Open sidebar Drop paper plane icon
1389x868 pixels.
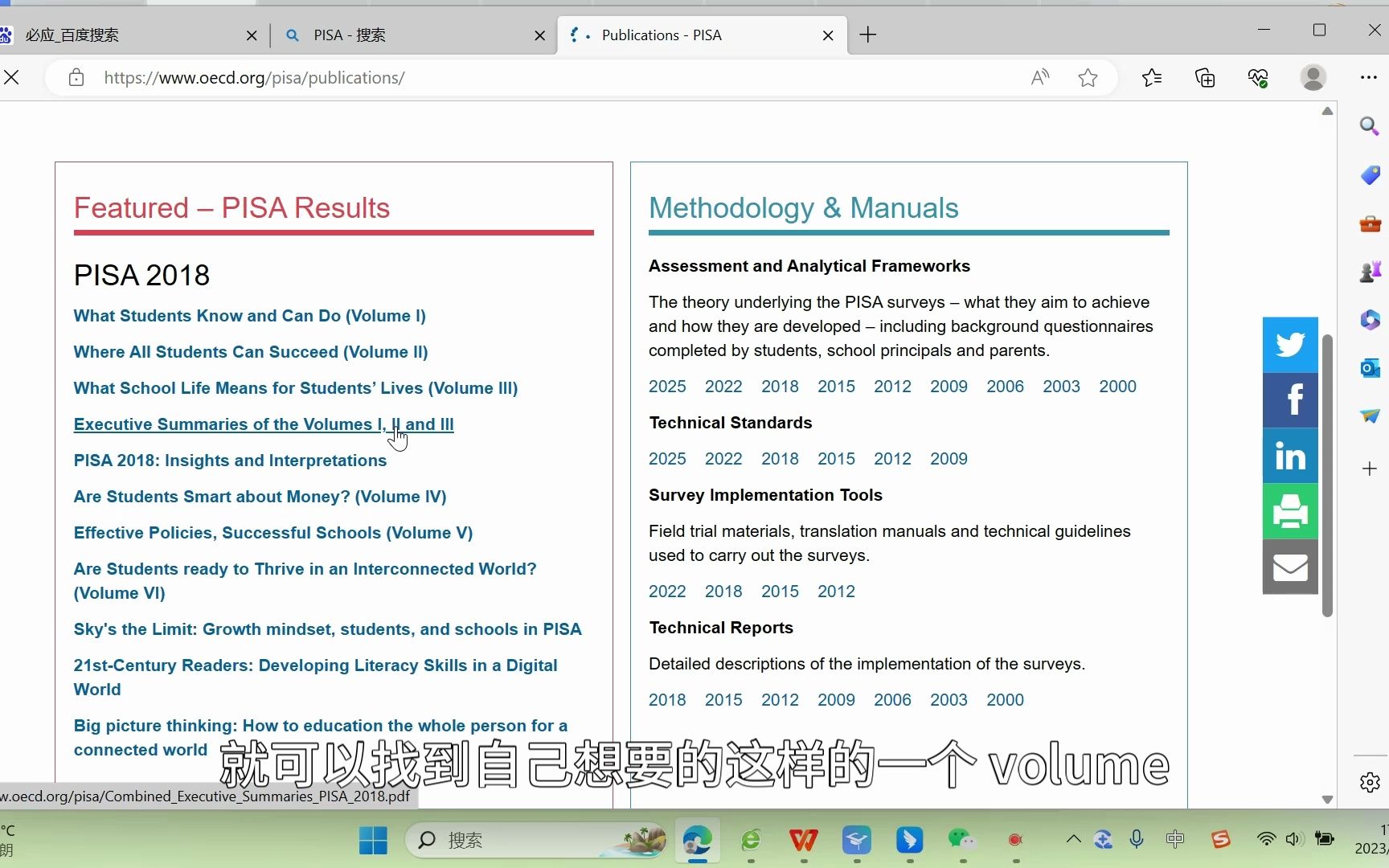click(1370, 416)
